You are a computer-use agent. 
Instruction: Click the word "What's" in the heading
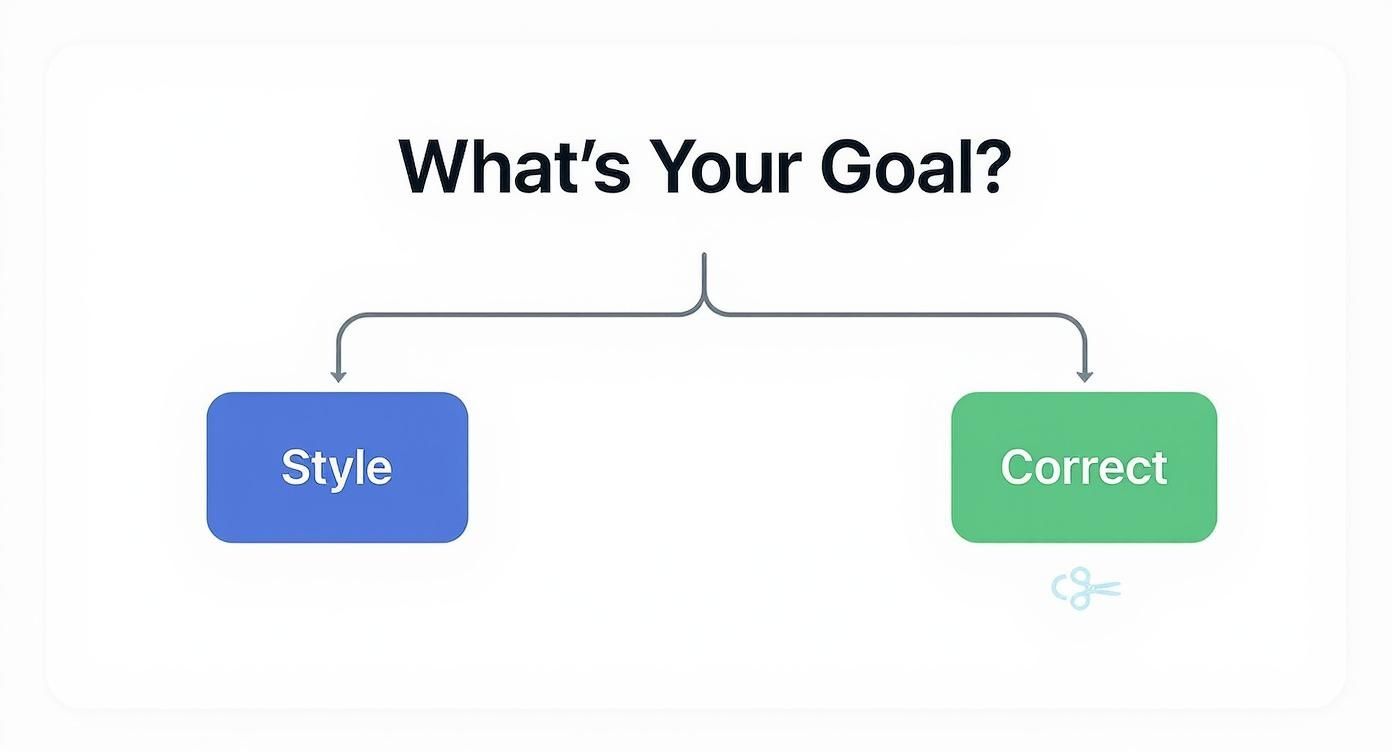click(x=514, y=166)
